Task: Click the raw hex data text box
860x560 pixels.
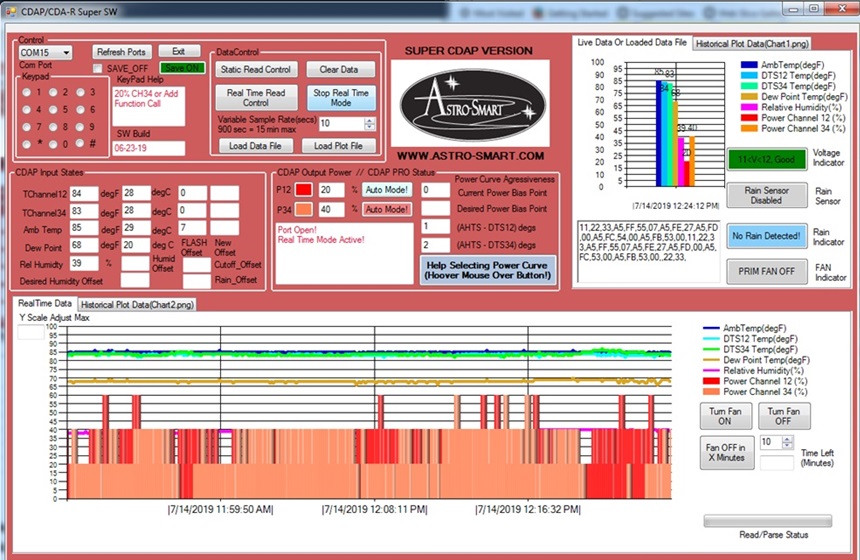Action: (649, 252)
